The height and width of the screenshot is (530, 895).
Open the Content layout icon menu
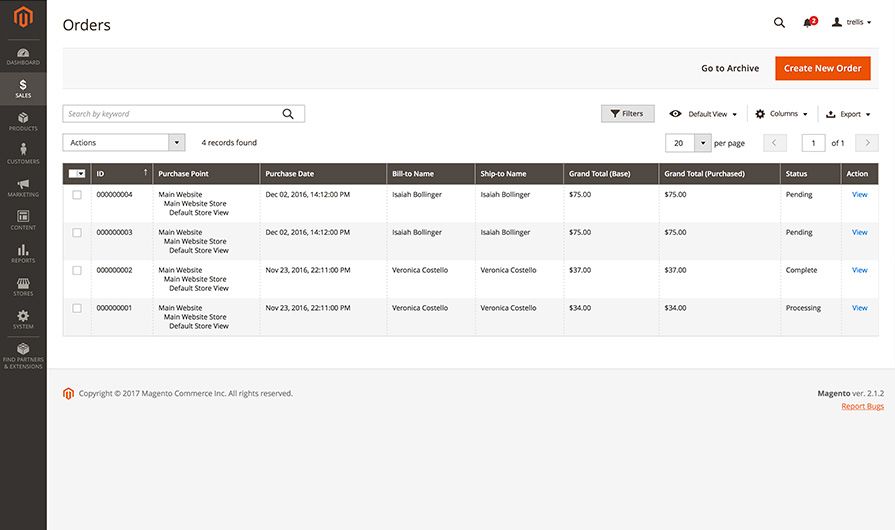[23, 220]
